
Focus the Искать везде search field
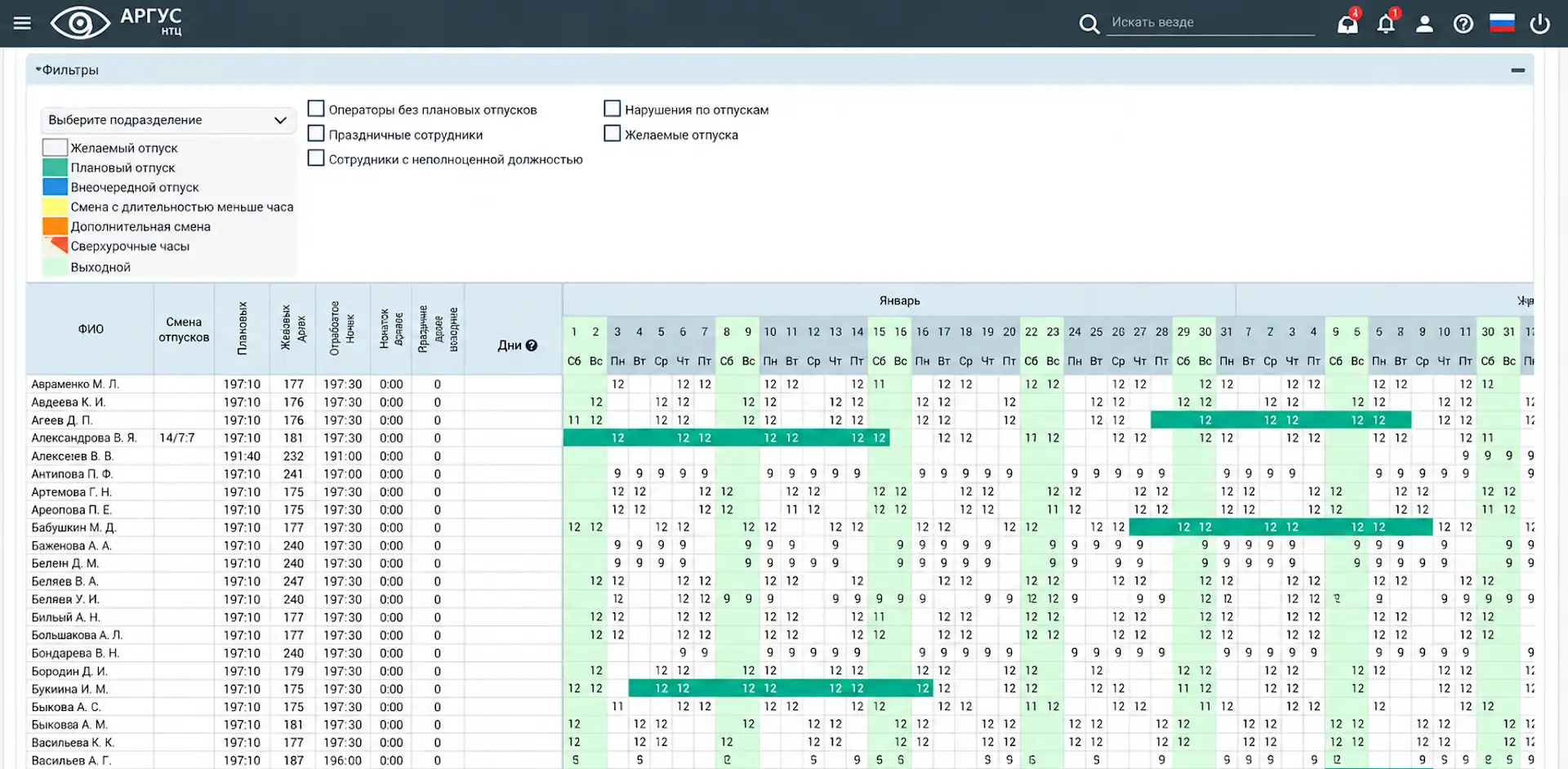[x=1211, y=23]
